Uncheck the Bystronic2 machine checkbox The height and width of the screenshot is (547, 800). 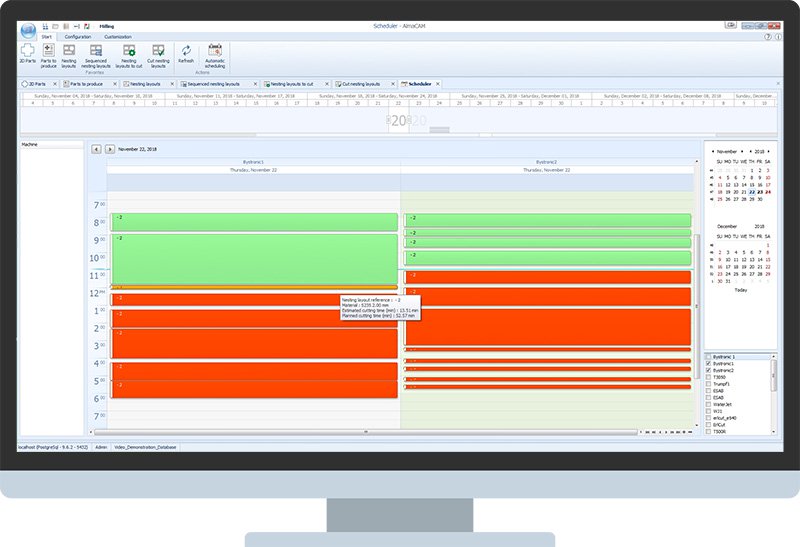(x=710, y=371)
